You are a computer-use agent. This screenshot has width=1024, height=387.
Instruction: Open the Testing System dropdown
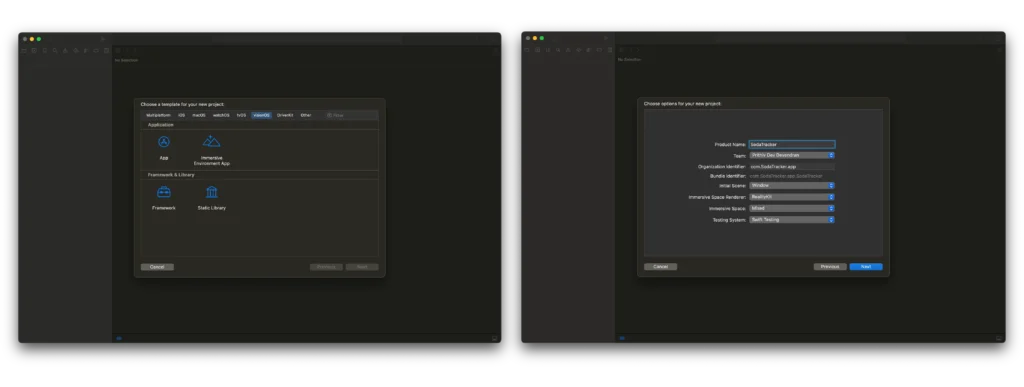pyautogui.click(x=792, y=220)
